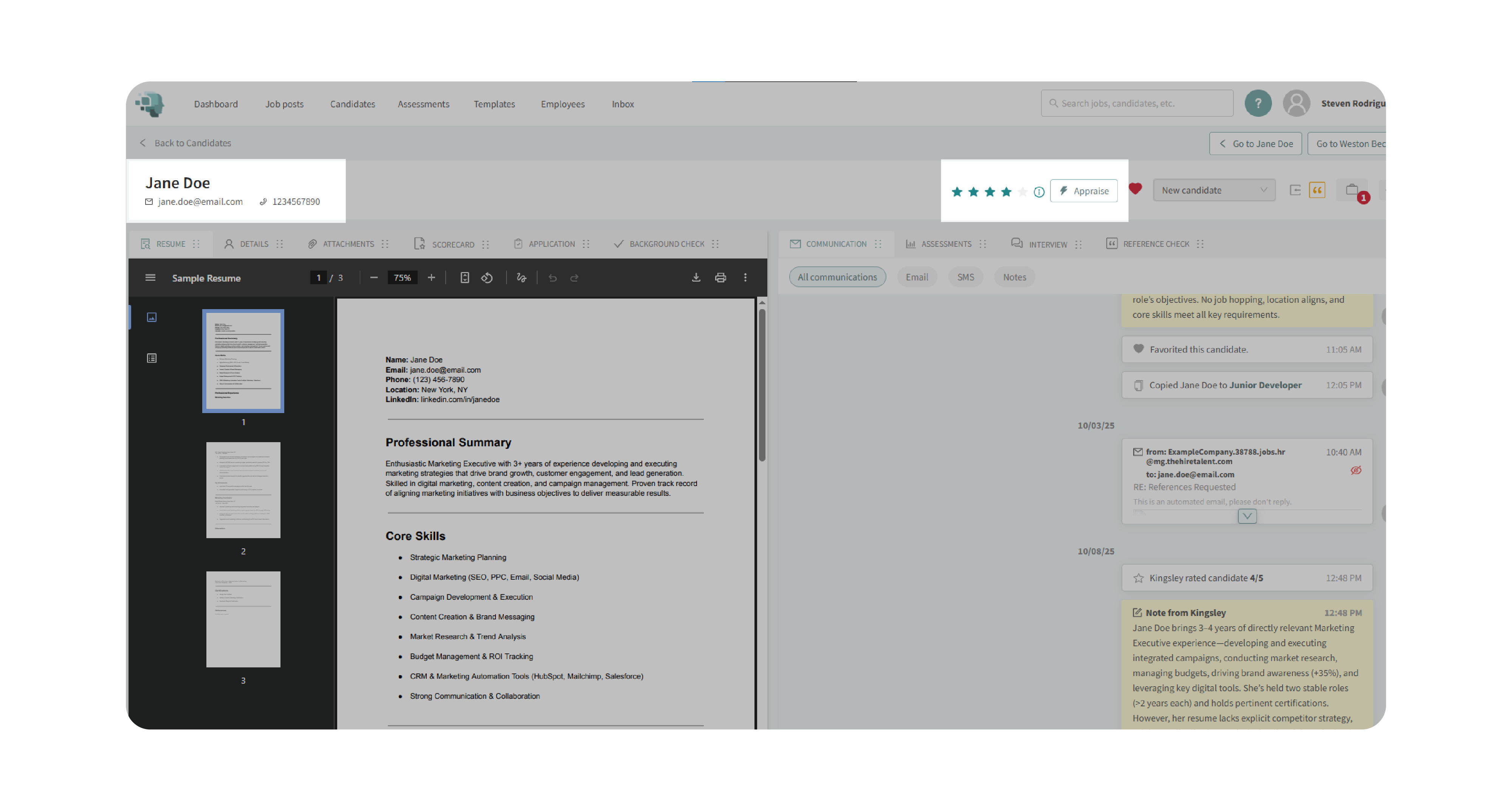Open the Assessments tab in right panel
The image size is (1512, 811).
945,244
